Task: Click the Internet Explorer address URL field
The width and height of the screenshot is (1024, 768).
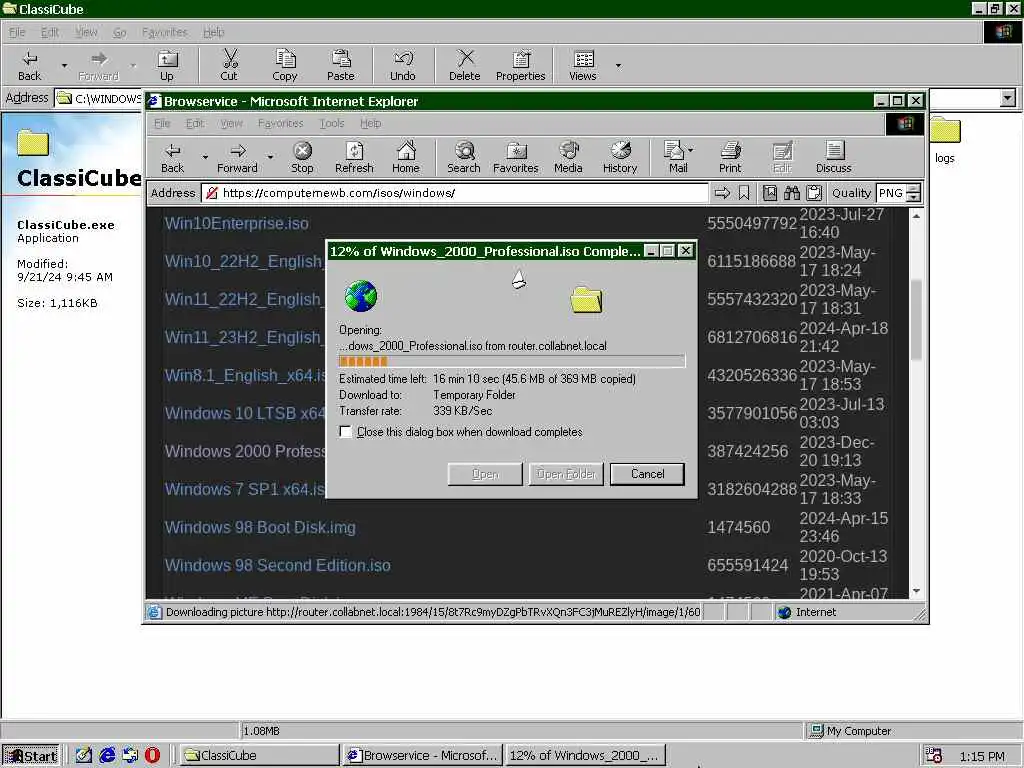Action: [455, 193]
